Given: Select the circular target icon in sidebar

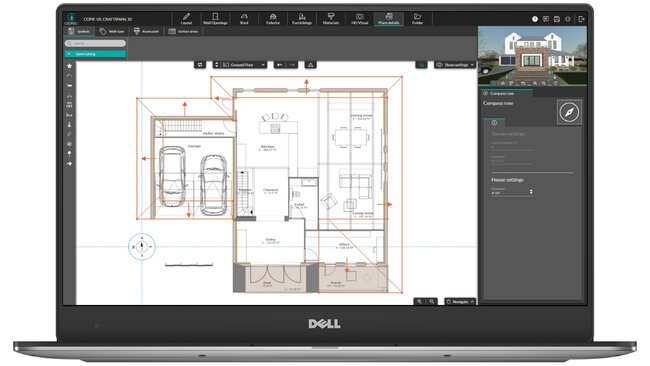Looking at the screenshot, I should tap(69, 144).
